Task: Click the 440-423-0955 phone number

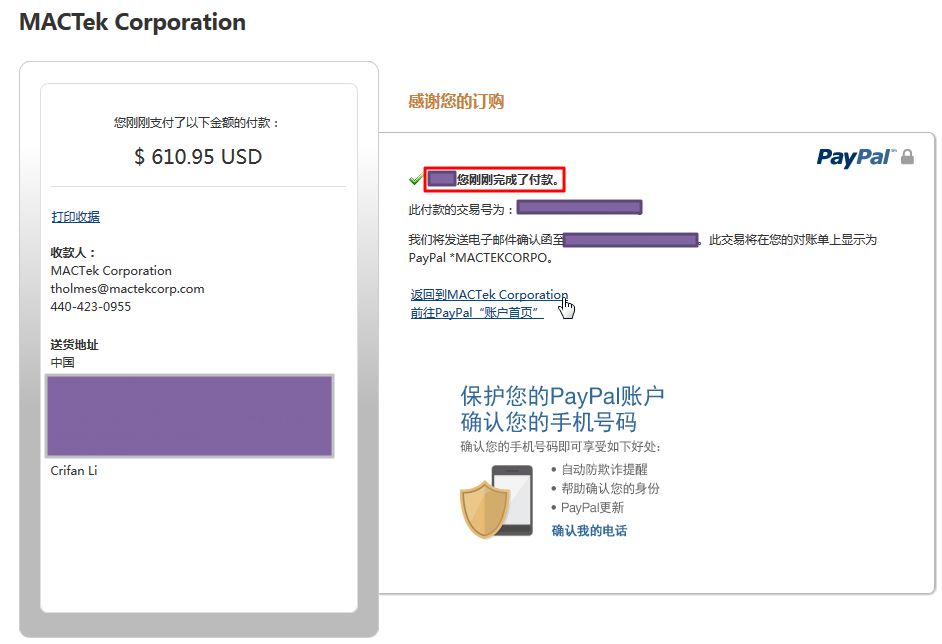Action: point(90,307)
